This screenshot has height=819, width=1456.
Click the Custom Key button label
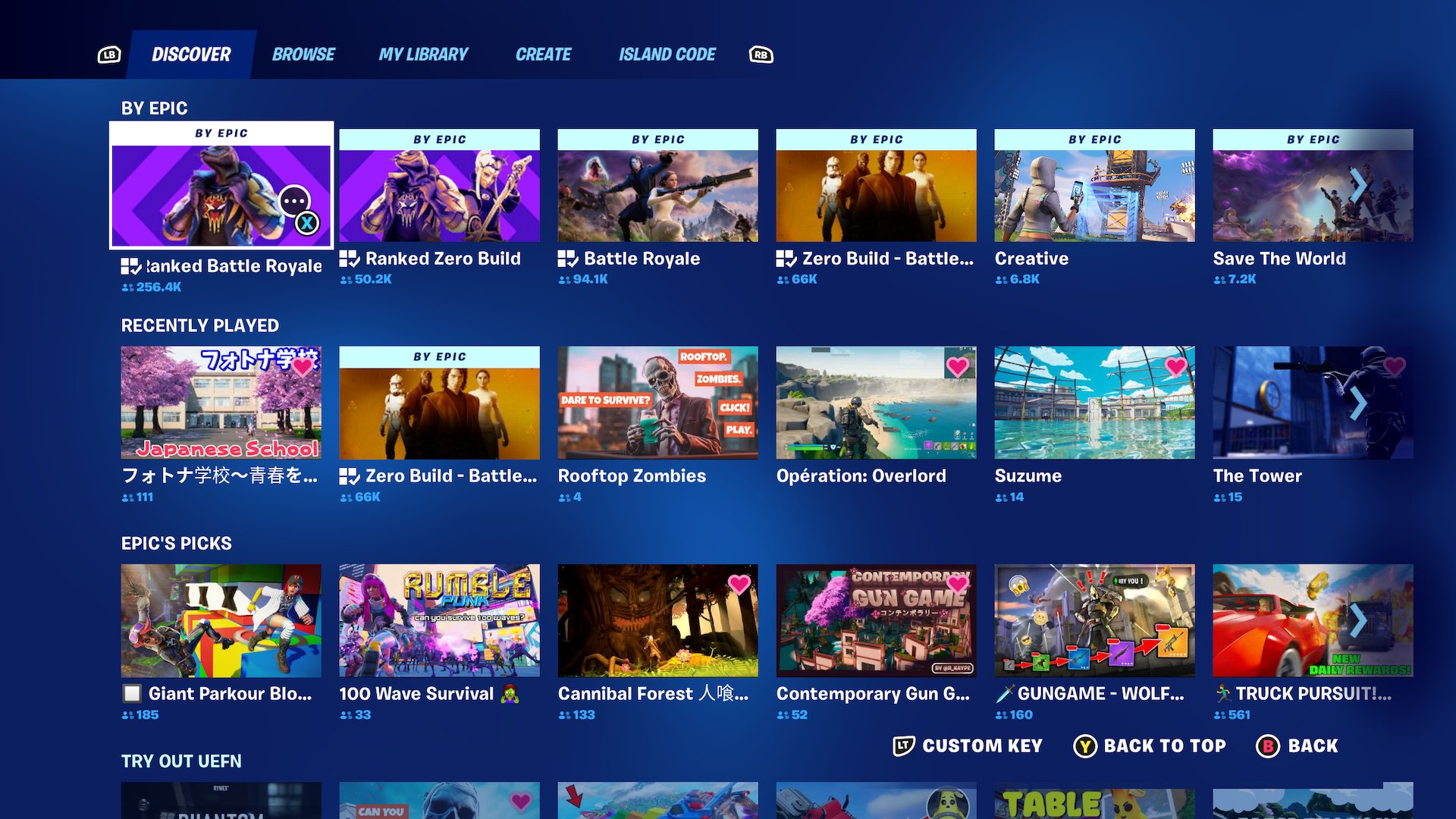pos(983,746)
